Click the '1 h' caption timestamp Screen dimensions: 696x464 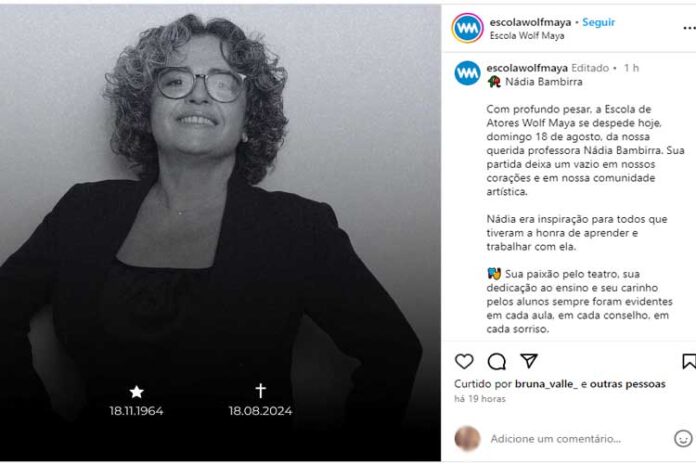click(x=631, y=67)
